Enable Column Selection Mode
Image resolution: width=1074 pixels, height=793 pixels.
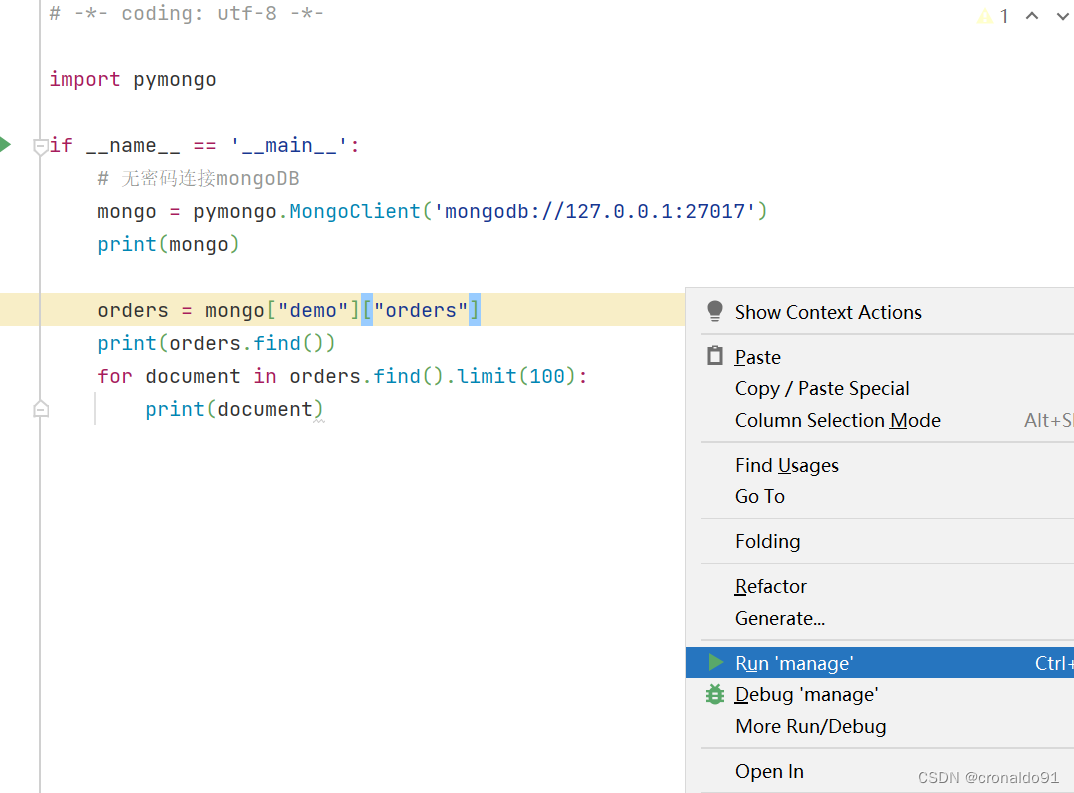click(x=879, y=420)
